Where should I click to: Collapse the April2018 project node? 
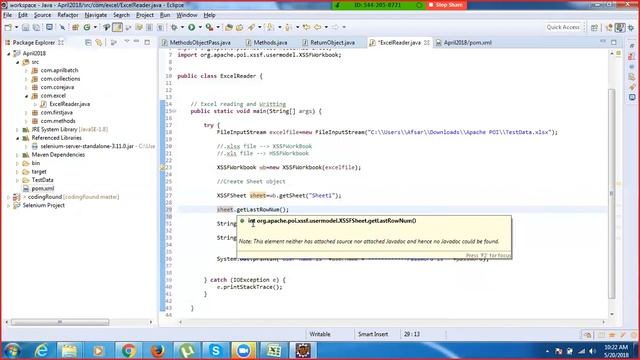9,53
